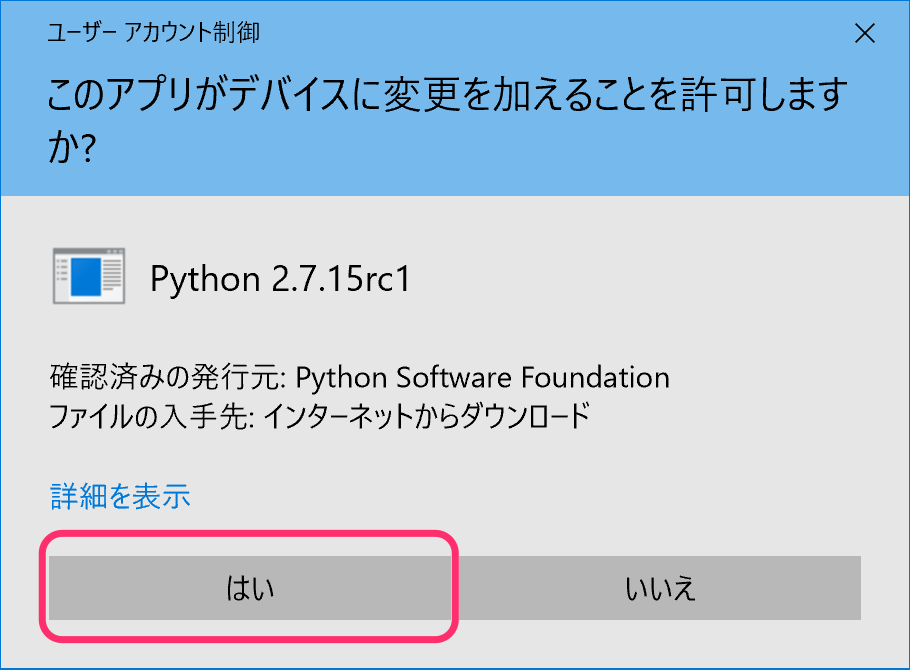This screenshot has height=670, width=910.
Task: Show more information via 詳細を表示
Action: pyautogui.click(x=120, y=496)
